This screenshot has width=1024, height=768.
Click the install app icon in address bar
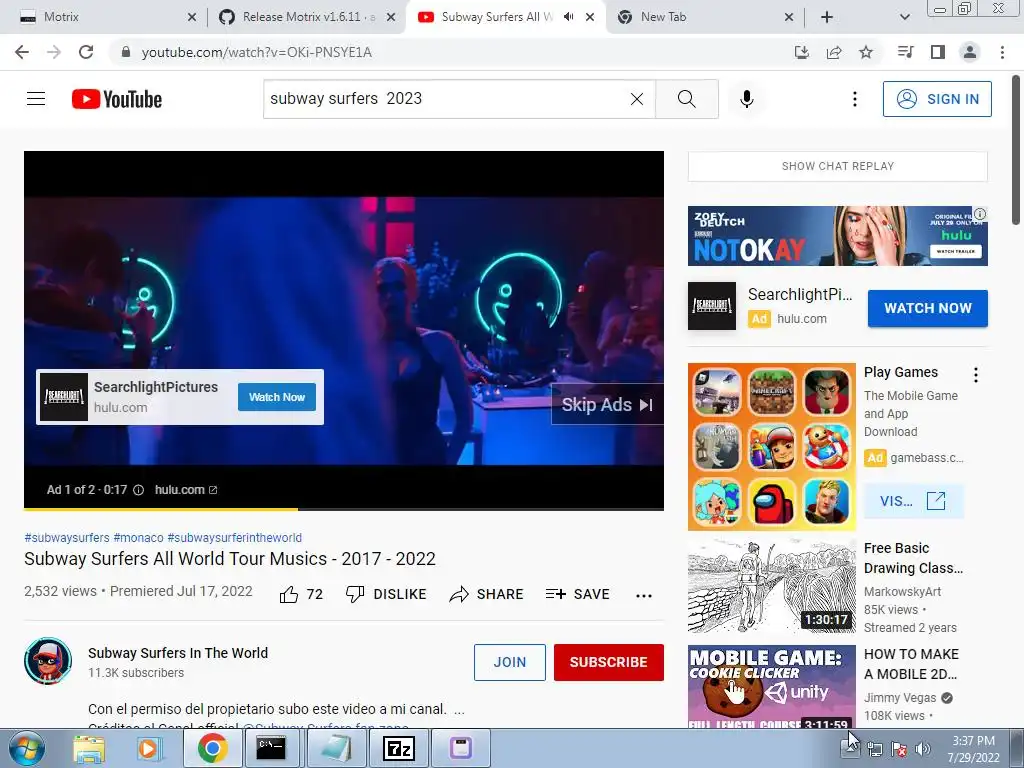801,52
